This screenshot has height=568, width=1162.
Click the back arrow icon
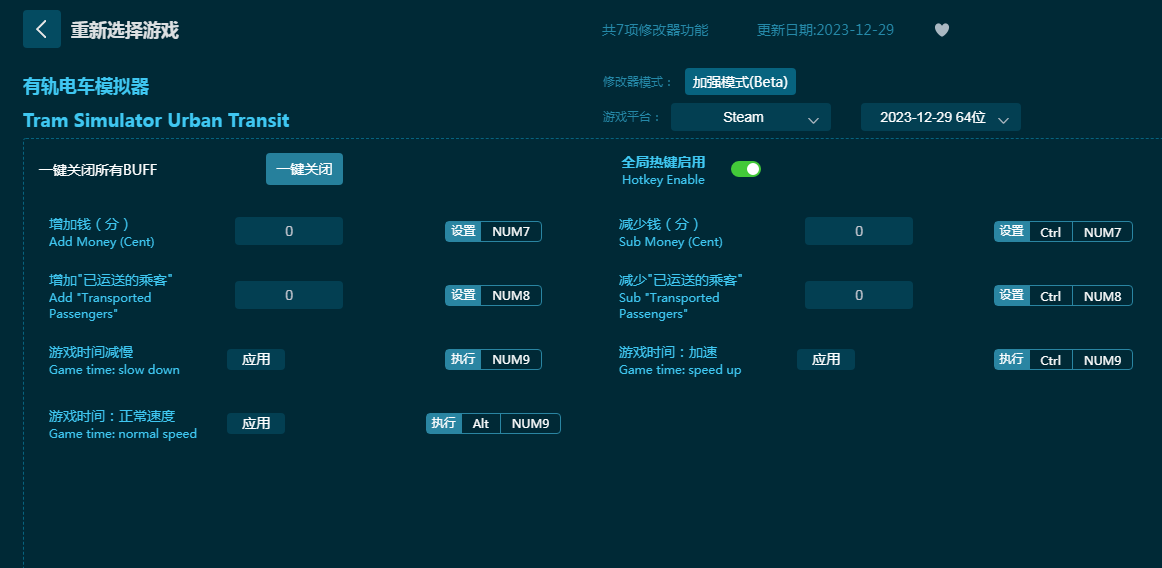(x=41, y=29)
